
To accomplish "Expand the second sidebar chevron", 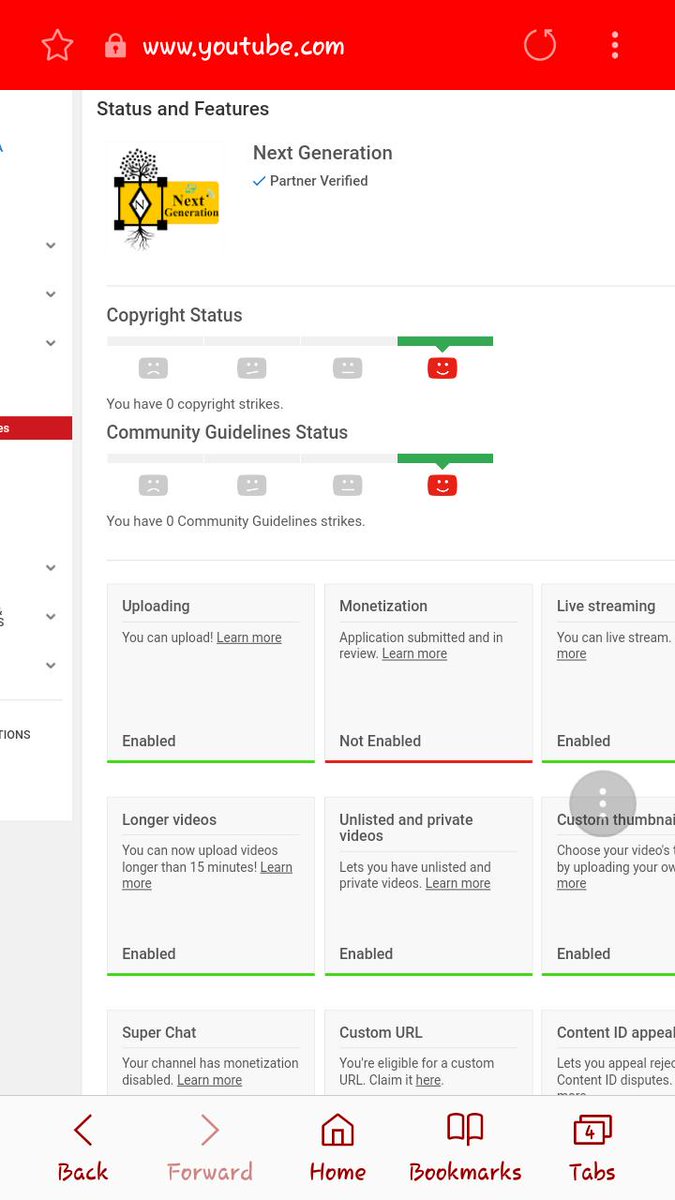I will click(x=51, y=294).
